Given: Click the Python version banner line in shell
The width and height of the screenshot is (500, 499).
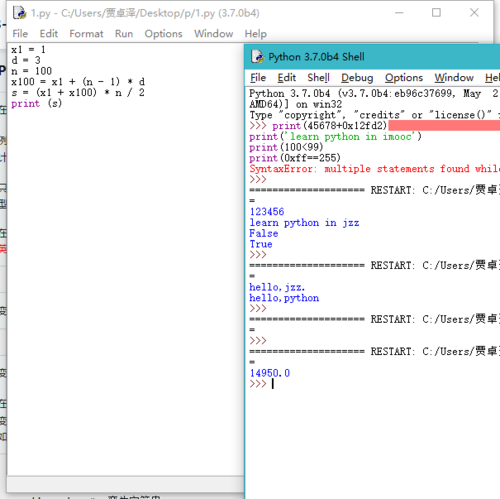Looking at the screenshot, I should (374, 93).
